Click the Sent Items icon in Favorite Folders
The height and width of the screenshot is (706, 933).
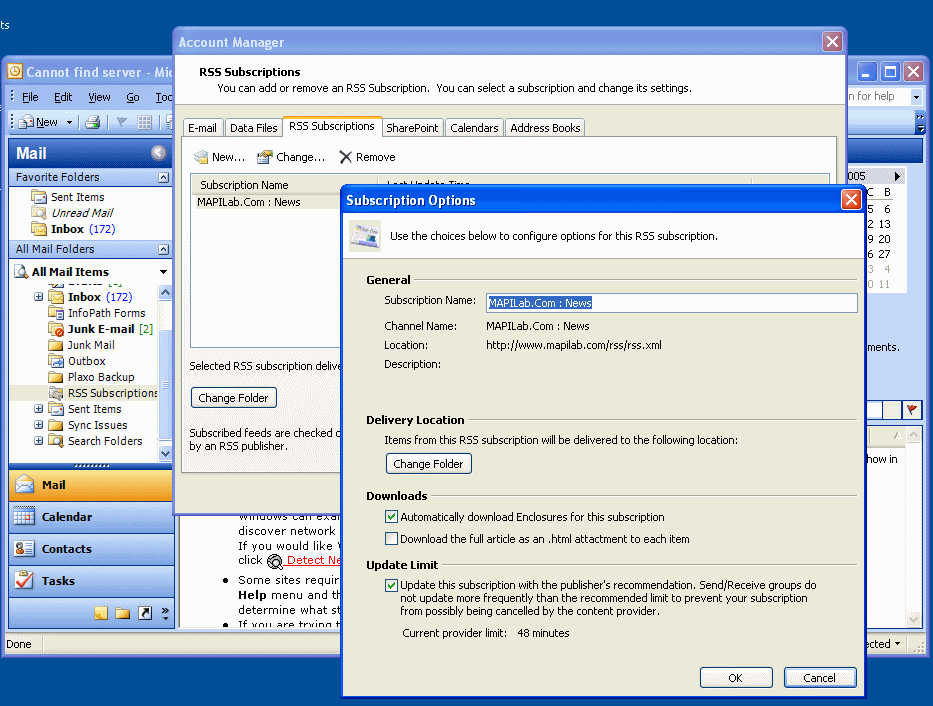click(39, 197)
